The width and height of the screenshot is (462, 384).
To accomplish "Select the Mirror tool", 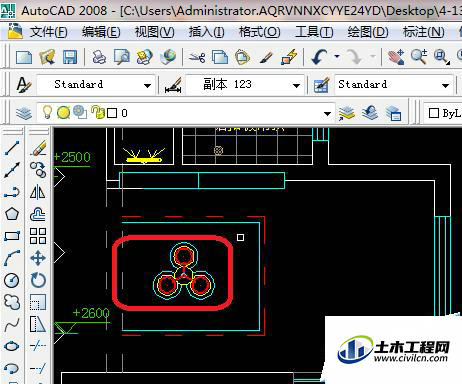I will tap(38, 192).
